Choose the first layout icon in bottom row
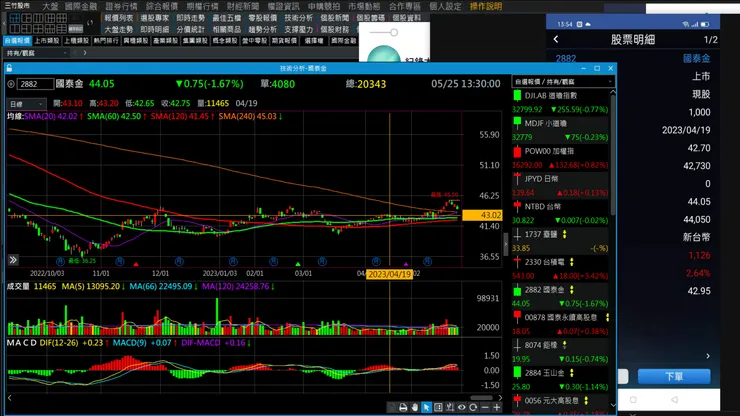Screen dimensions: 740x416 click(15, 29)
